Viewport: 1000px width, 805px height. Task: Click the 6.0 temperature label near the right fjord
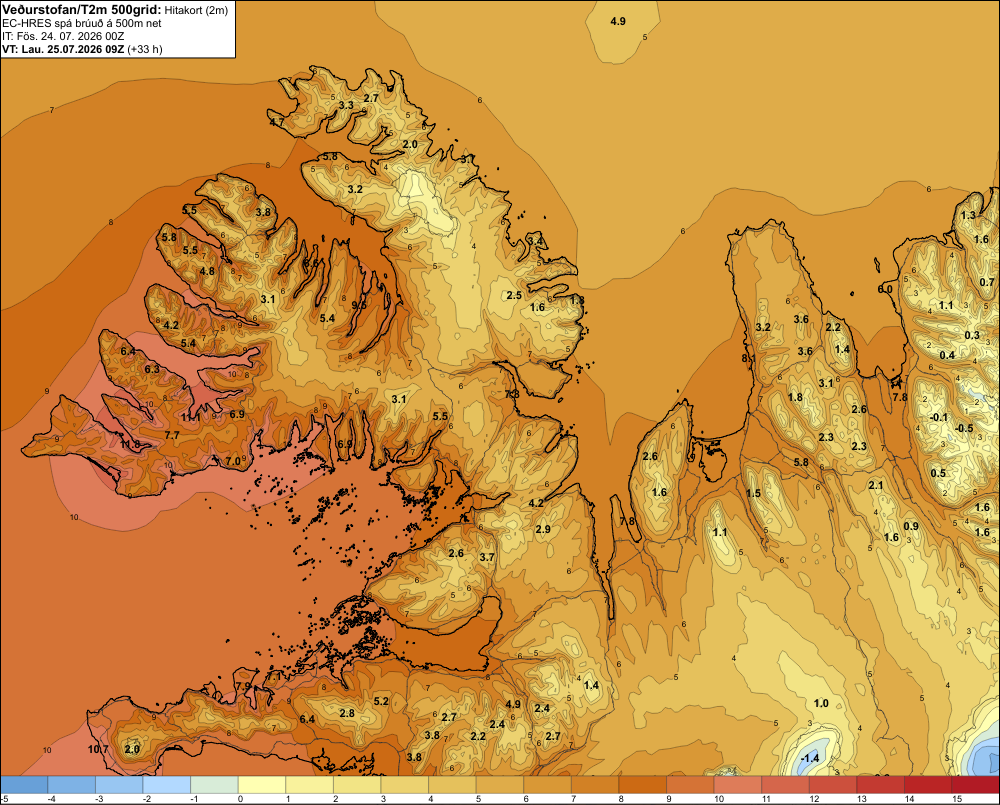pyautogui.click(x=885, y=289)
